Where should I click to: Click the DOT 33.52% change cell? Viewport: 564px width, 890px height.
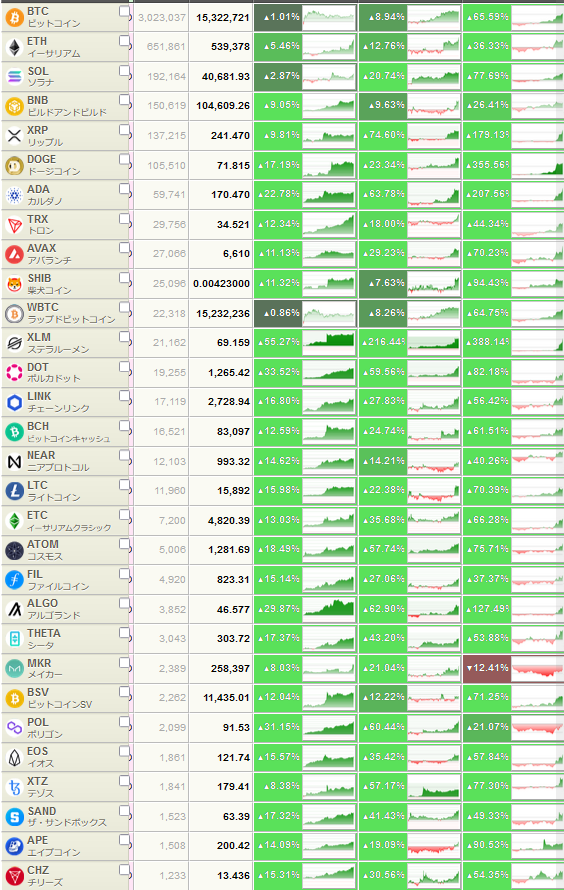click(278, 372)
